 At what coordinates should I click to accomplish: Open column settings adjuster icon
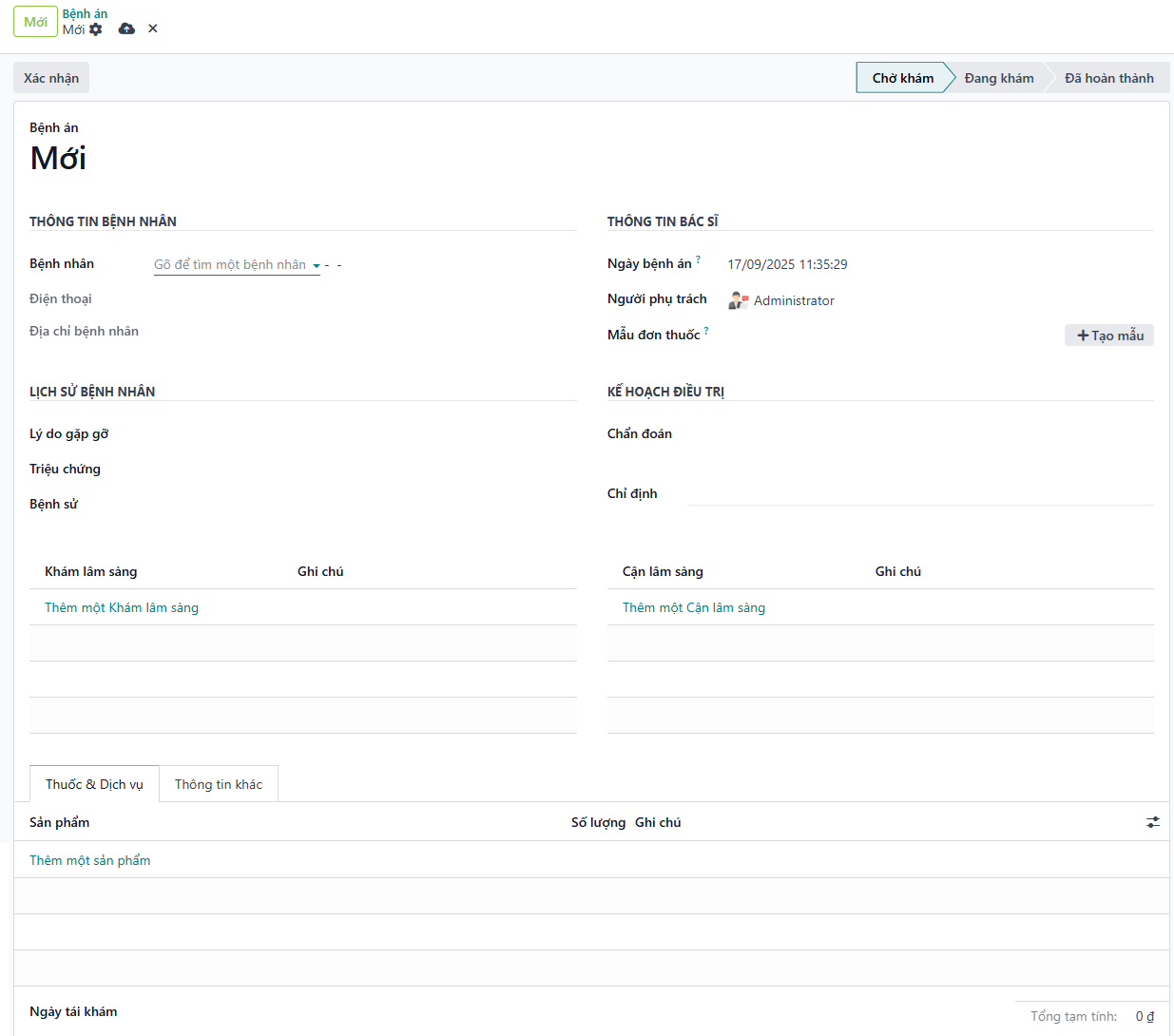1152,822
